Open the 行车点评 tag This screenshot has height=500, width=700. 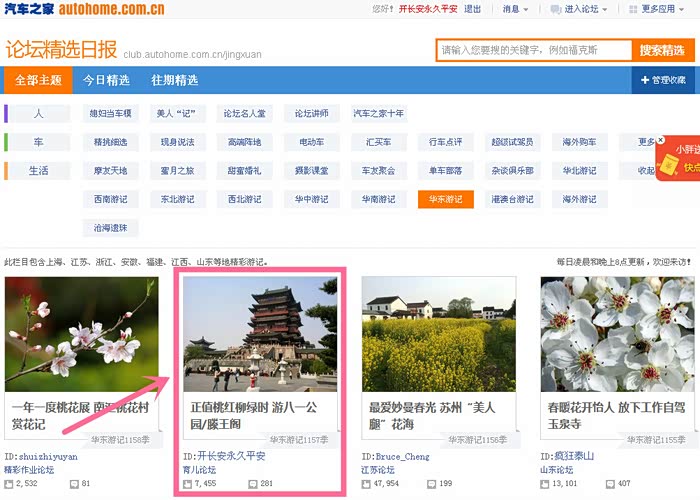click(446, 142)
